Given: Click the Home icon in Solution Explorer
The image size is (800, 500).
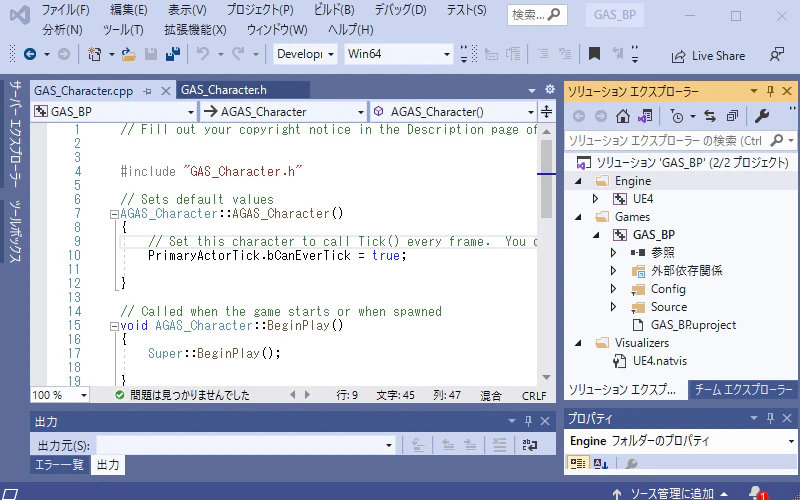Looking at the screenshot, I should pyautogui.click(x=622, y=116).
